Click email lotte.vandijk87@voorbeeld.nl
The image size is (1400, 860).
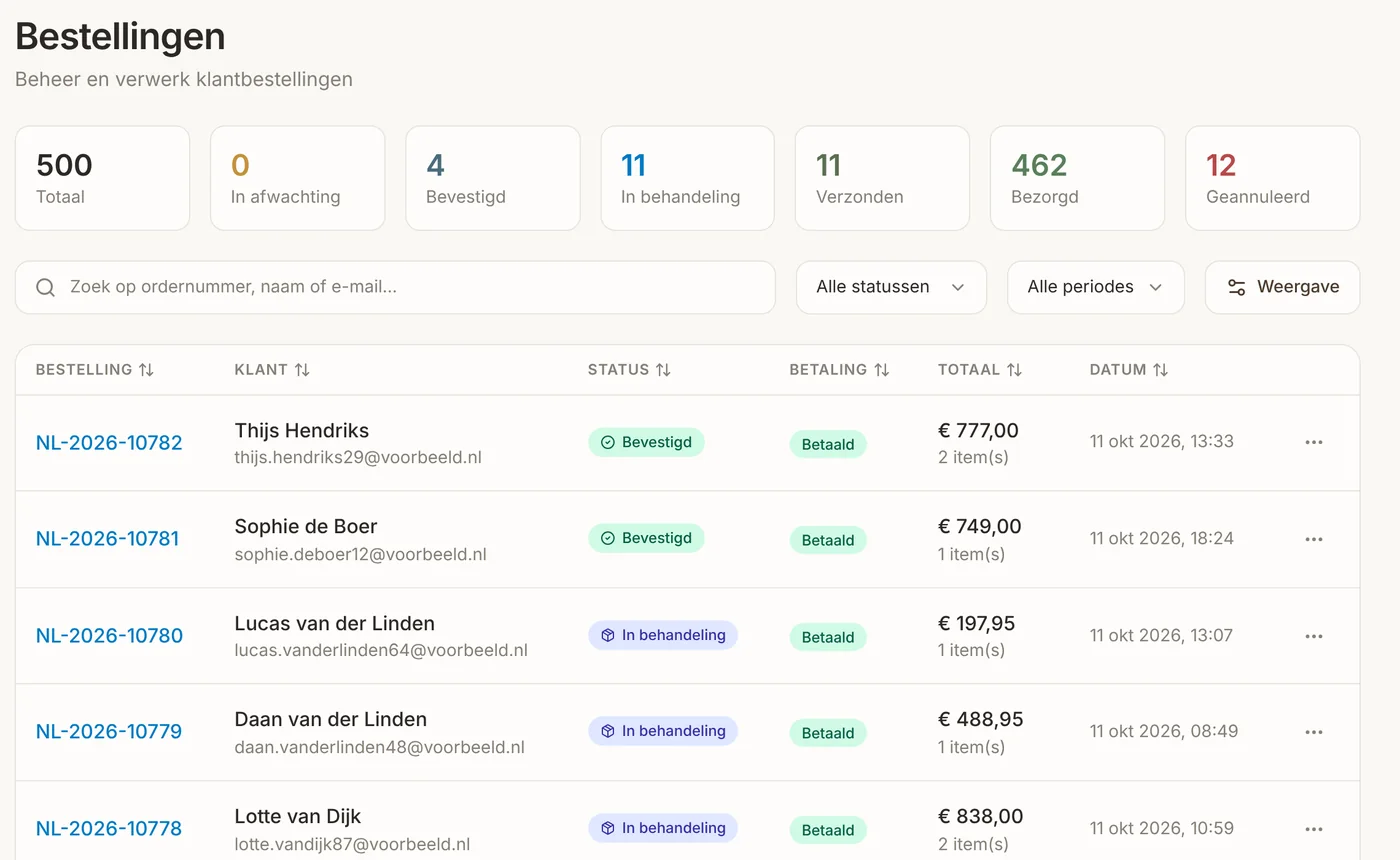(x=352, y=844)
